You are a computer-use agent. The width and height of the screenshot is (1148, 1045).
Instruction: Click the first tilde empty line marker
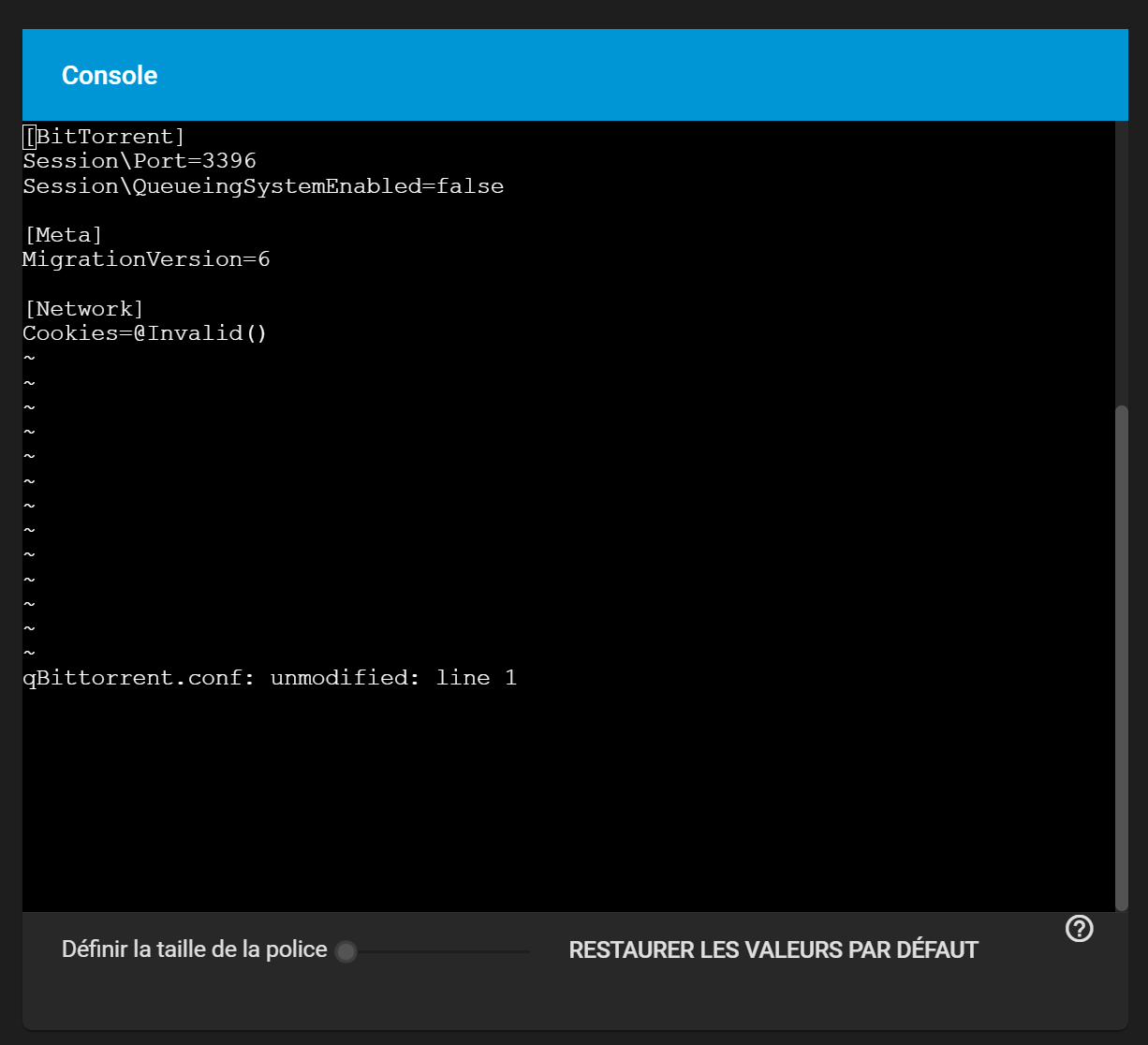click(29, 359)
